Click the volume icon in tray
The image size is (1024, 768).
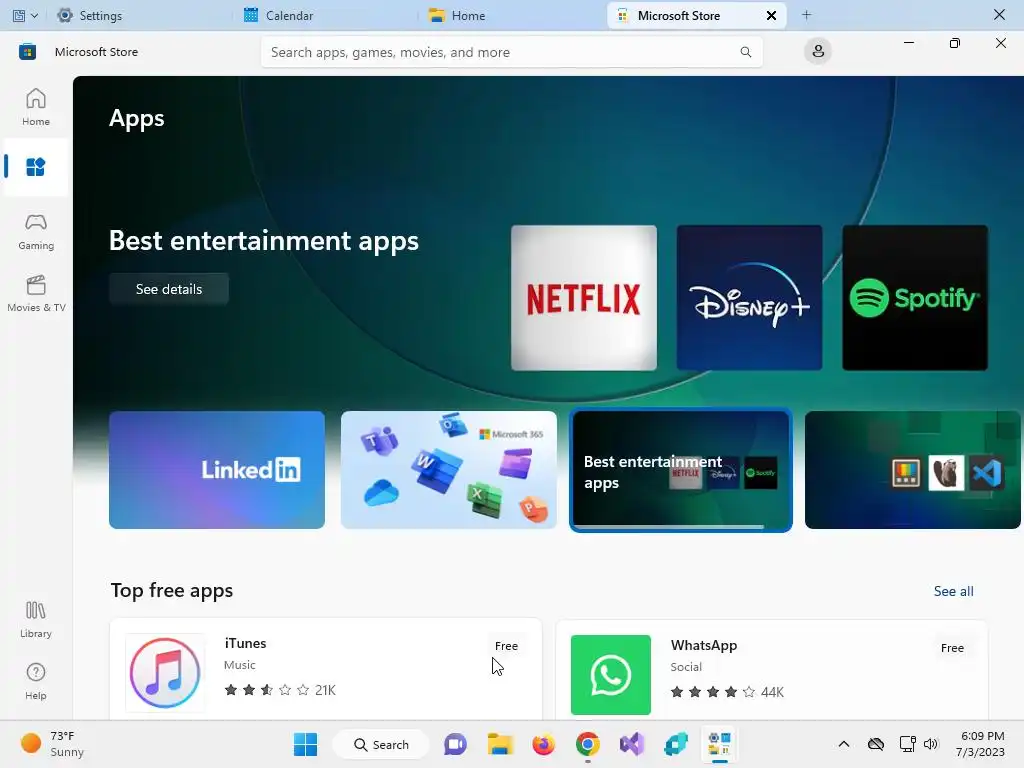click(x=931, y=744)
